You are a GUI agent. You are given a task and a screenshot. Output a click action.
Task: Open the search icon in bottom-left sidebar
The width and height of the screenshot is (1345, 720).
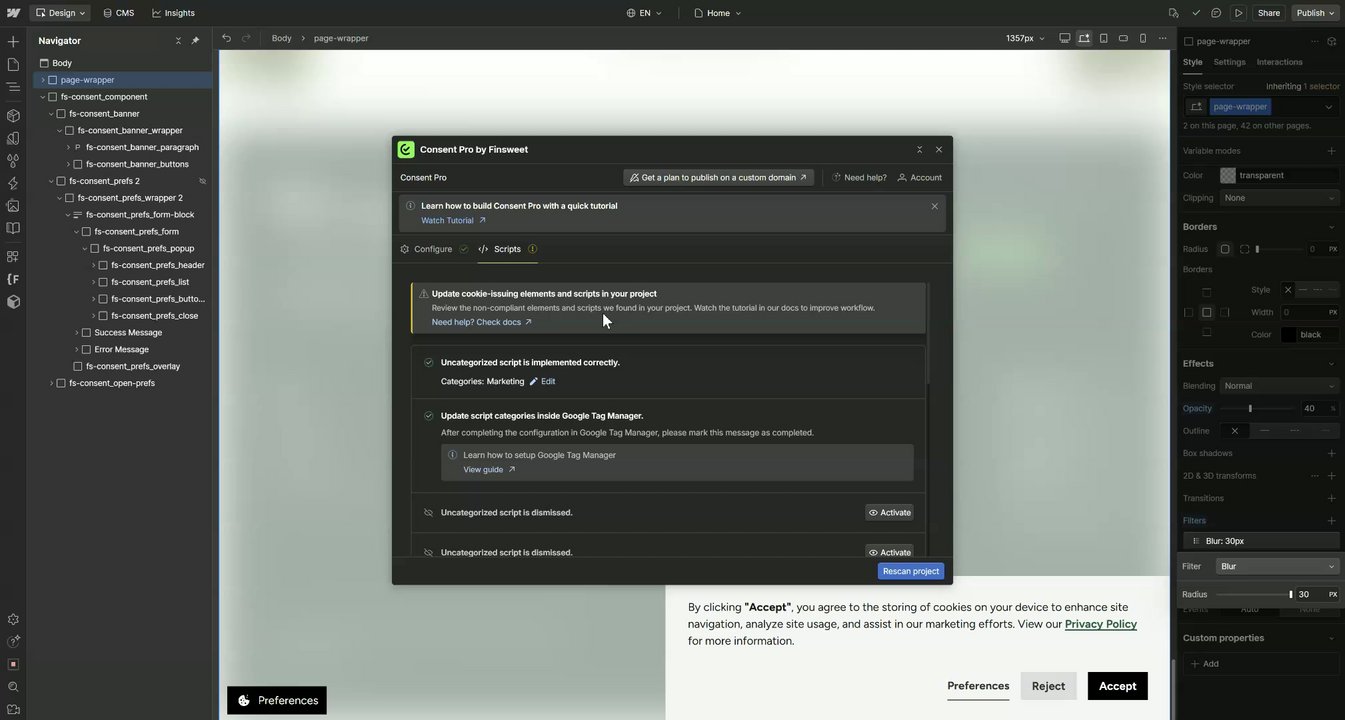click(x=13, y=687)
